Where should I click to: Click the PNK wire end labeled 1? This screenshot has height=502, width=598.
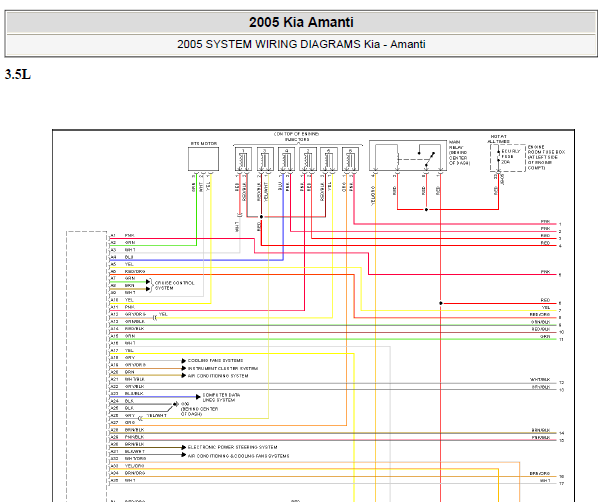click(x=551, y=222)
